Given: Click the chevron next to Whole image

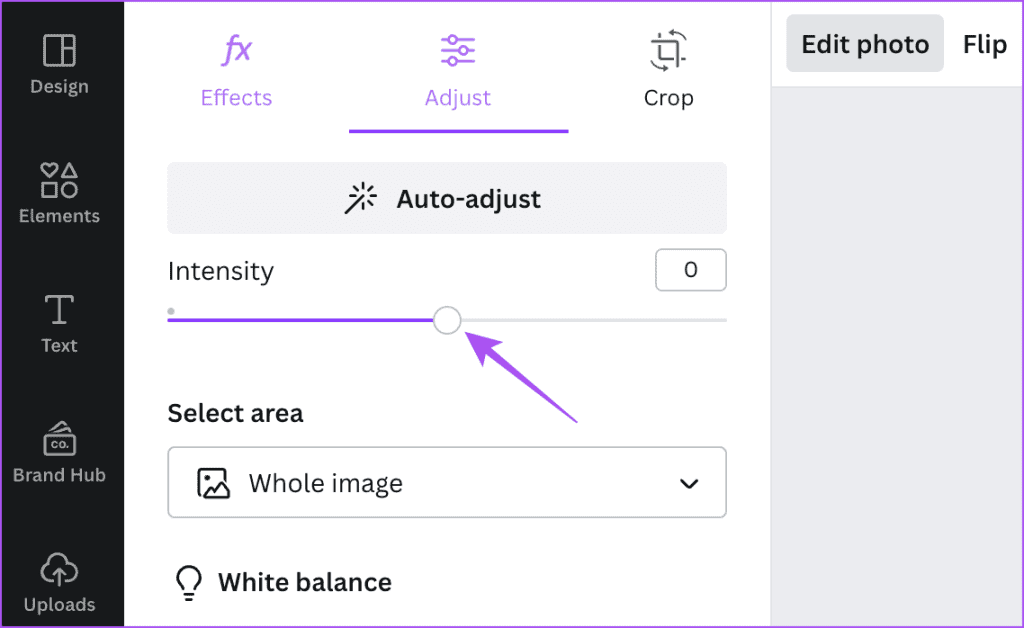Looking at the screenshot, I should click(688, 483).
